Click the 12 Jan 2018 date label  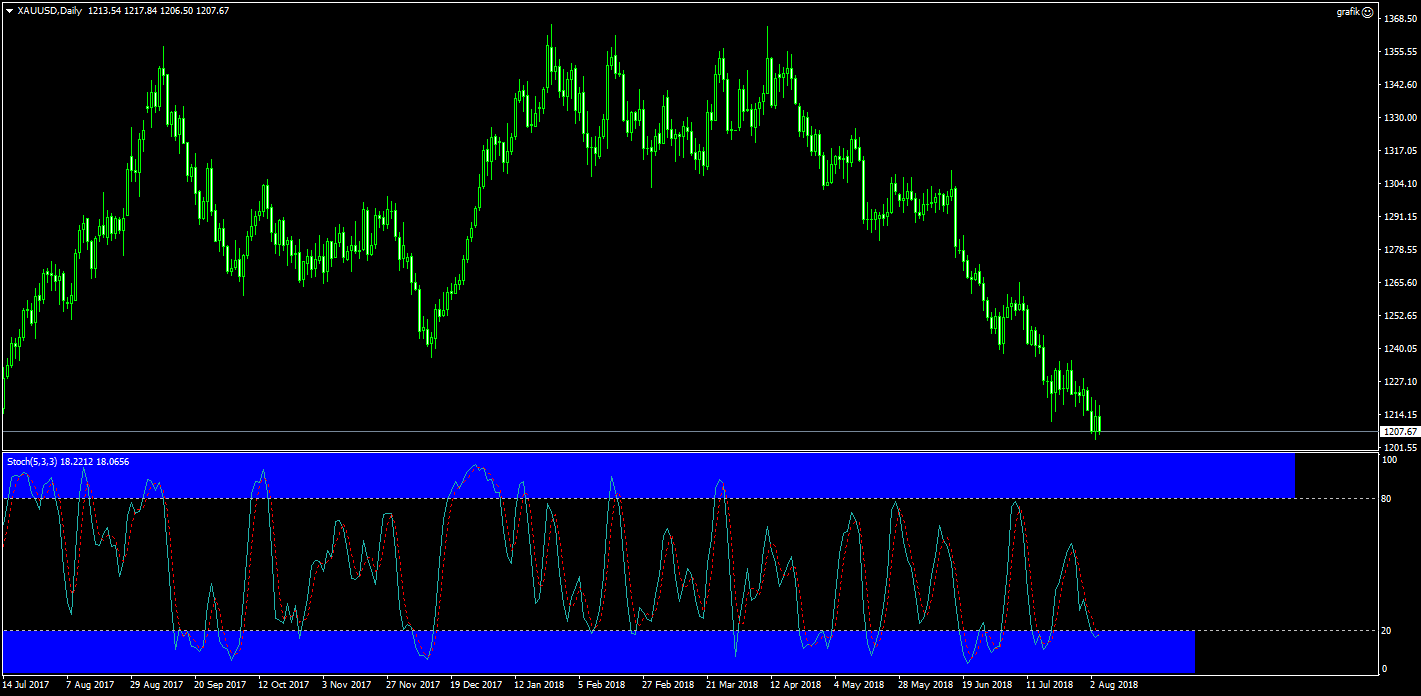coord(540,685)
